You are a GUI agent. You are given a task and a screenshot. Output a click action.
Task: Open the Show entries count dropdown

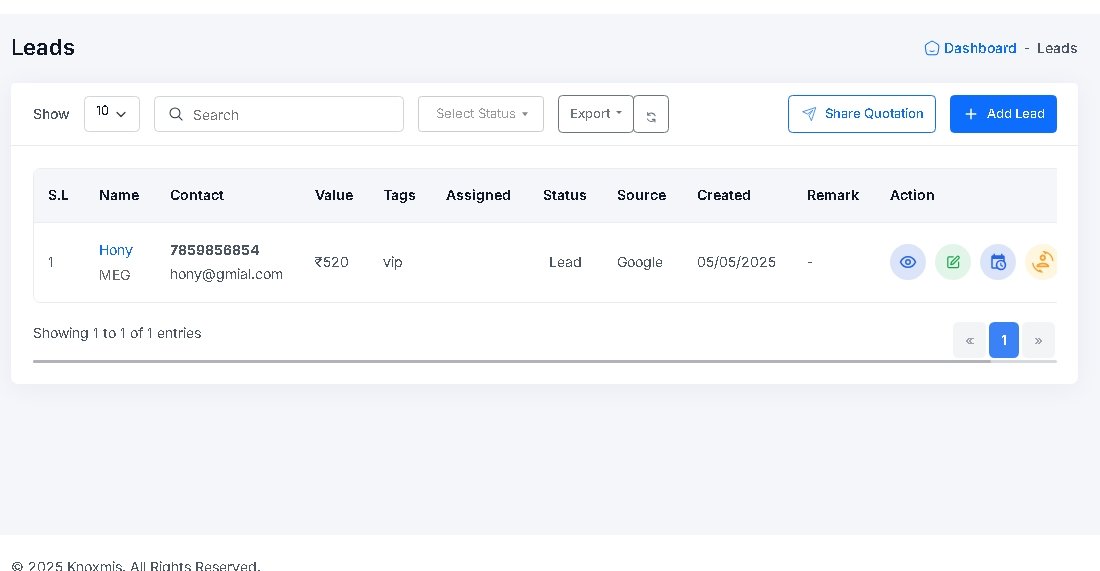pos(112,114)
